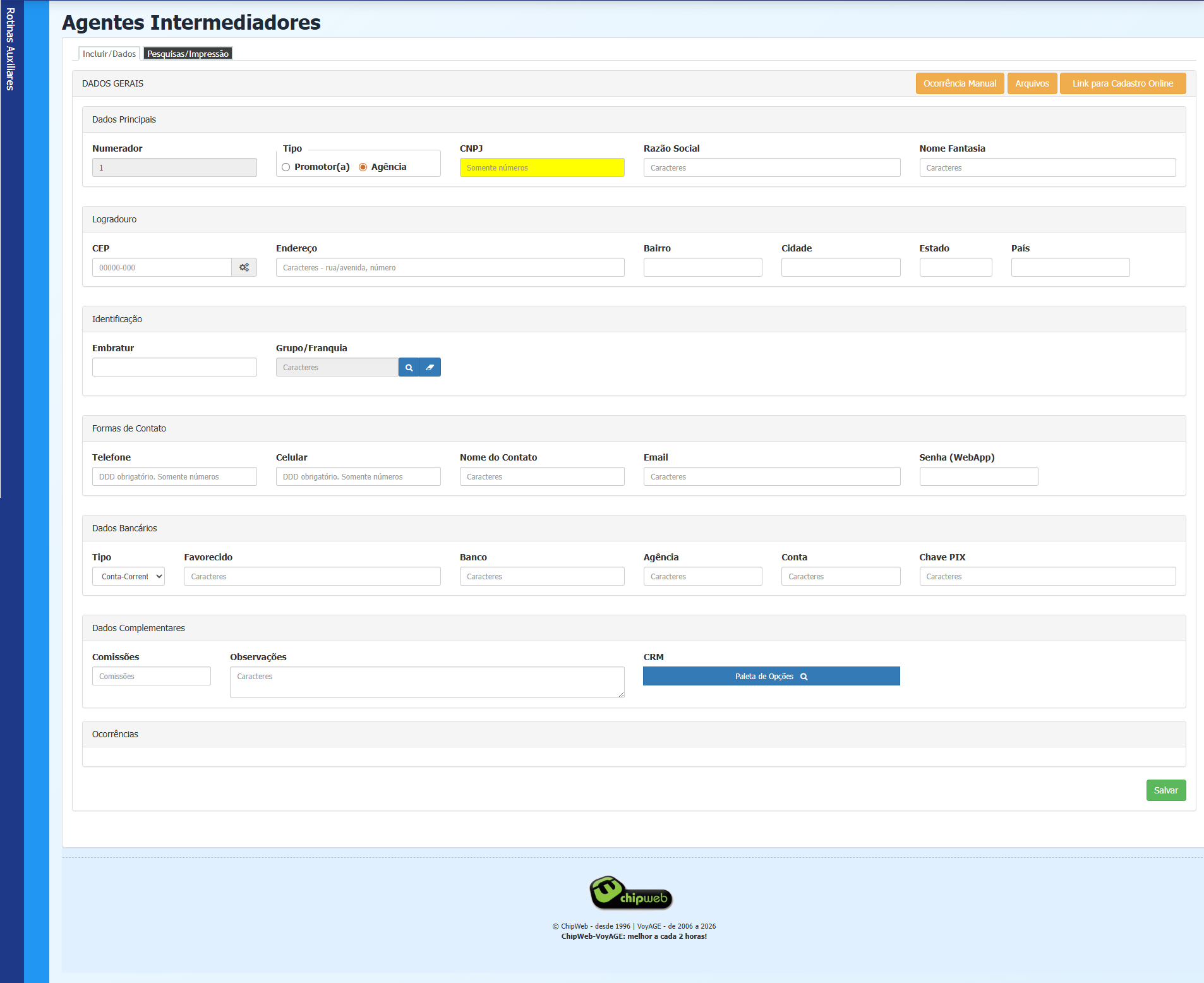Viewport: 1204px width, 983px height.
Task: Open the Arquivos button
Action: (1032, 83)
